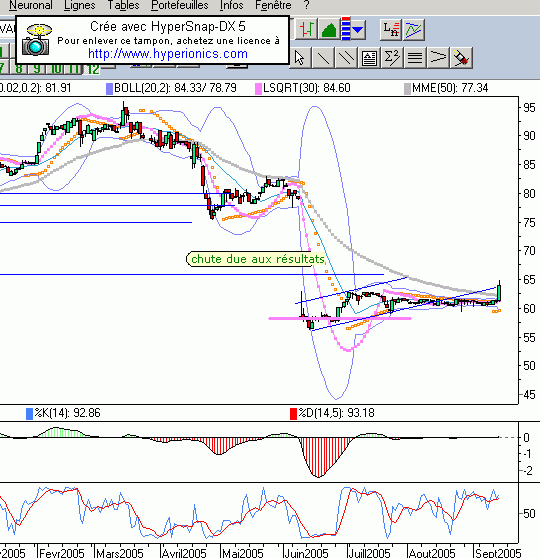Click the multi-curve comparison chart icon
This screenshot has height=558, width=540.
414,29
